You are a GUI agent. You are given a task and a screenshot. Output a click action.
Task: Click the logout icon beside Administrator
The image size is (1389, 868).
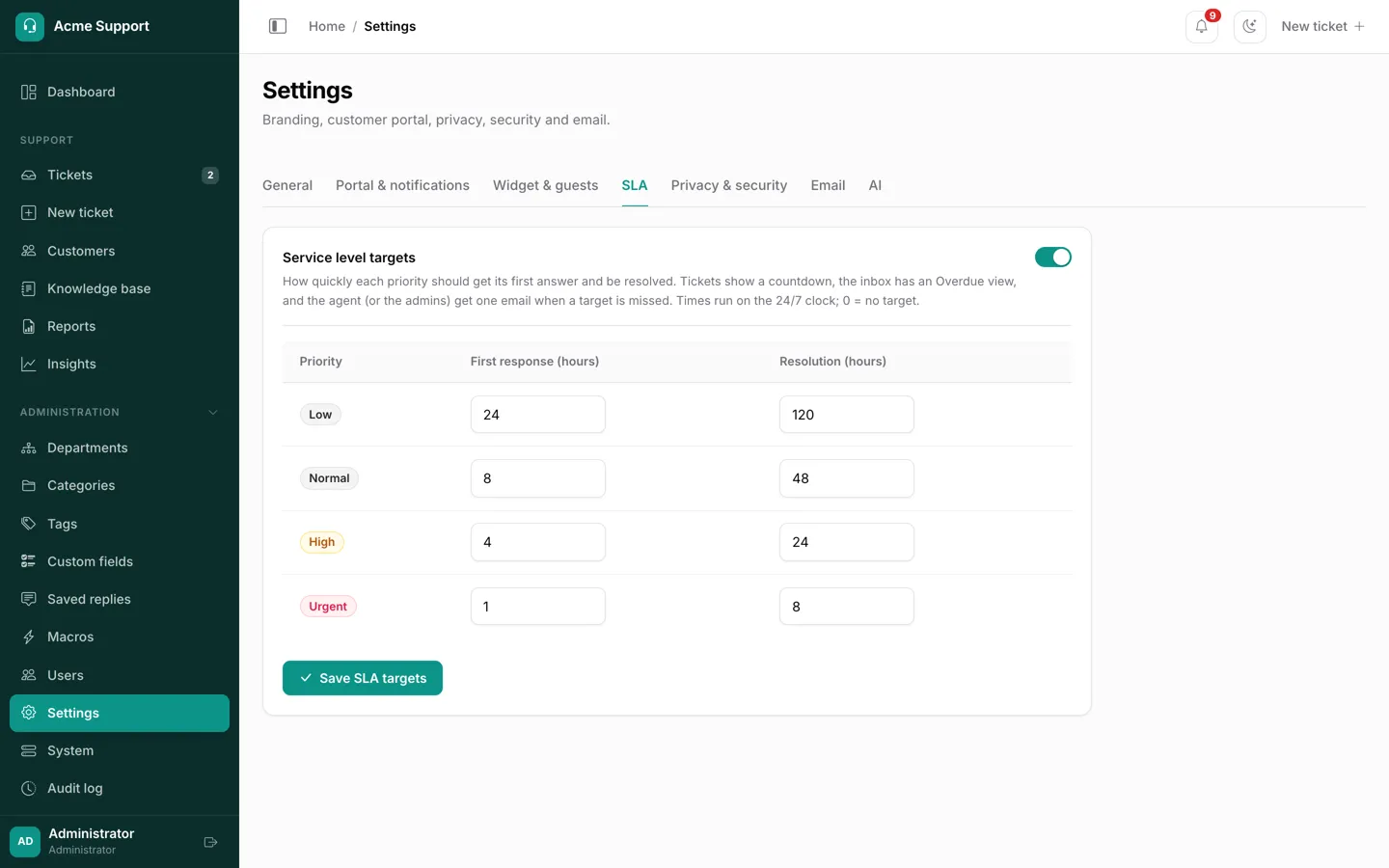pos(211,842)
